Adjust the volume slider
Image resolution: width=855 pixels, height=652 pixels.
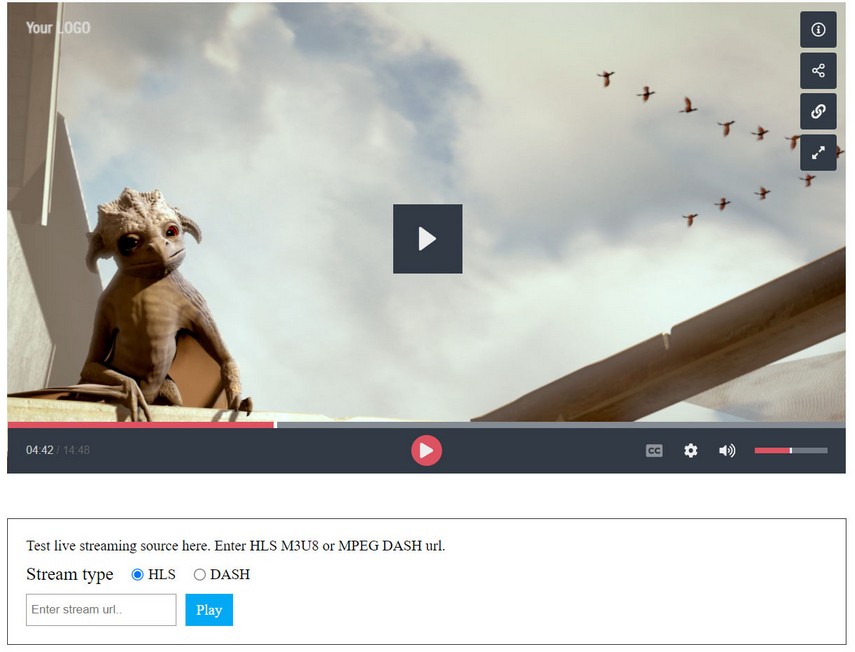click(791, 450)
